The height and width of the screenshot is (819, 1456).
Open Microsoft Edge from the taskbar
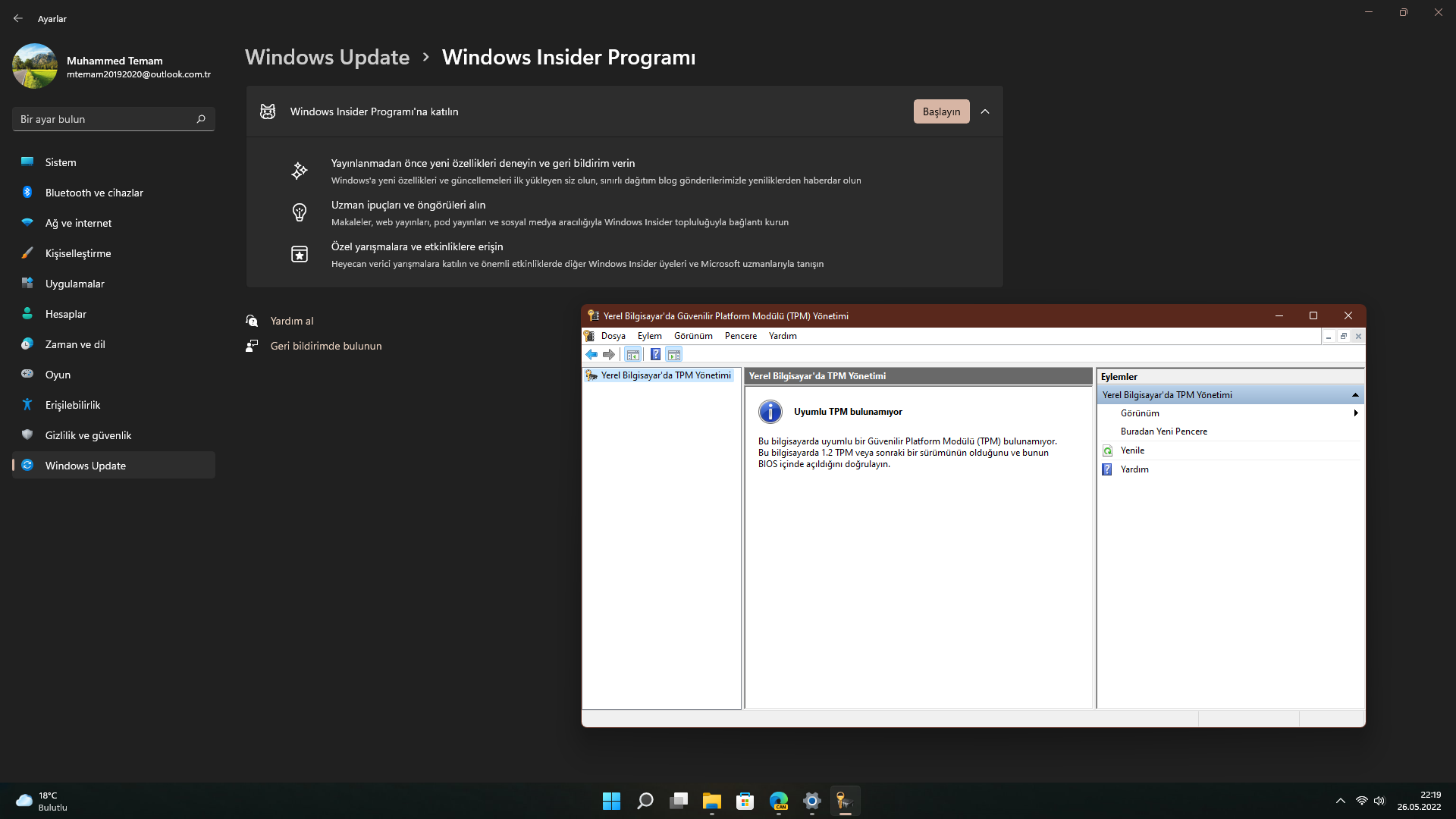pos(779,801)
